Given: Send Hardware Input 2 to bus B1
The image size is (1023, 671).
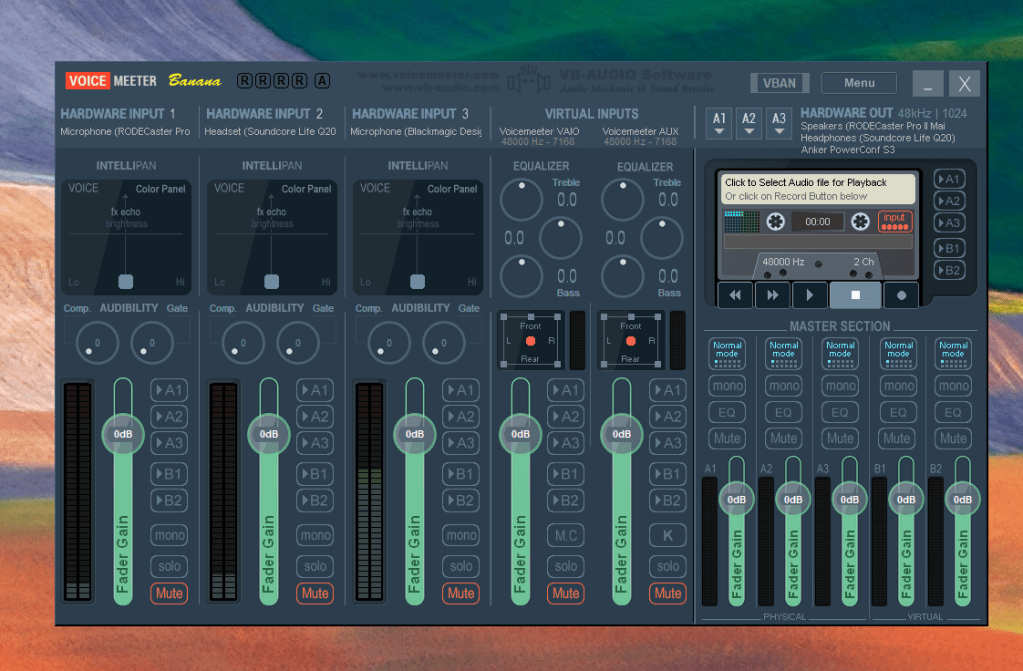Looking at the screenshot, I should coord(315,474).
